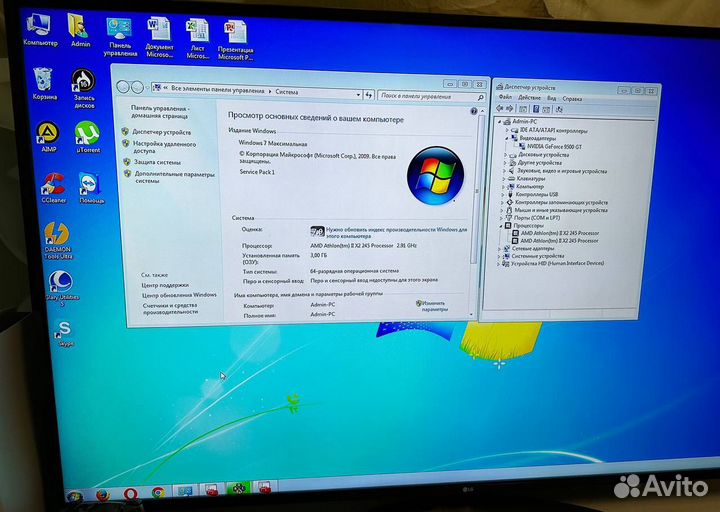Viewport: 720px width, 512px height.
Task: Click Защита системы link
Action: click(157, 162)
